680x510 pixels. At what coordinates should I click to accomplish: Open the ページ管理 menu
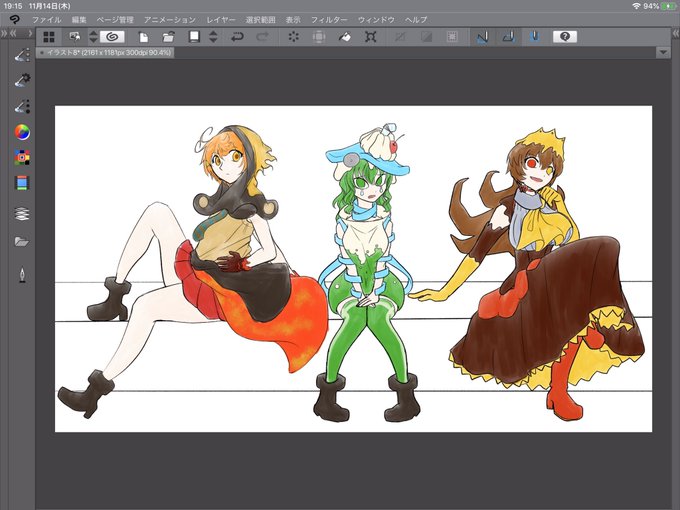(x=115, y=20)
